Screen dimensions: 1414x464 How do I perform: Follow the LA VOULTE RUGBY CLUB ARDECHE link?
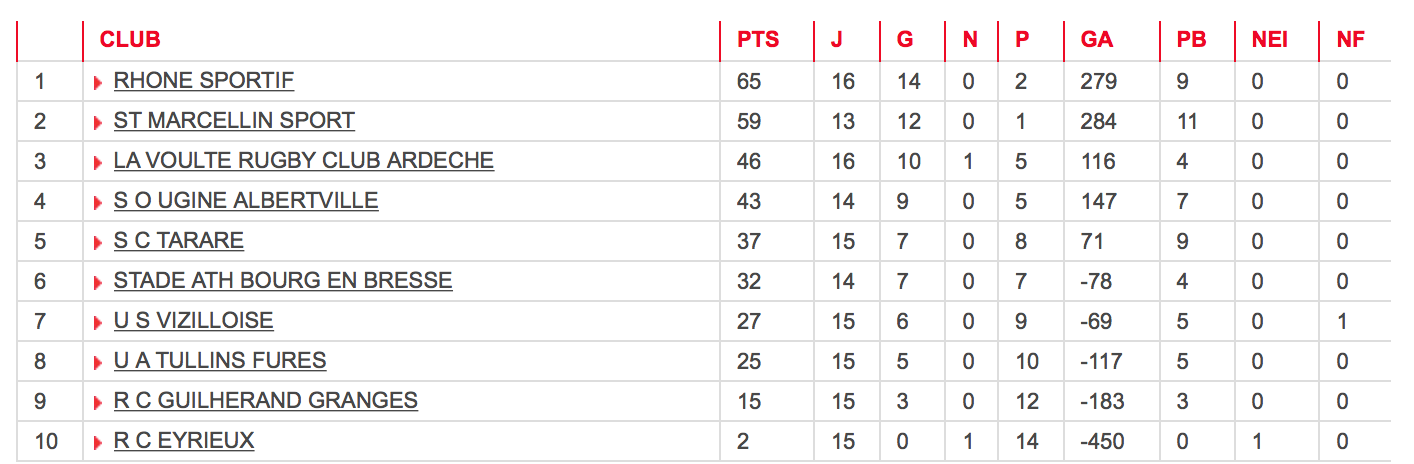(304, 161)
